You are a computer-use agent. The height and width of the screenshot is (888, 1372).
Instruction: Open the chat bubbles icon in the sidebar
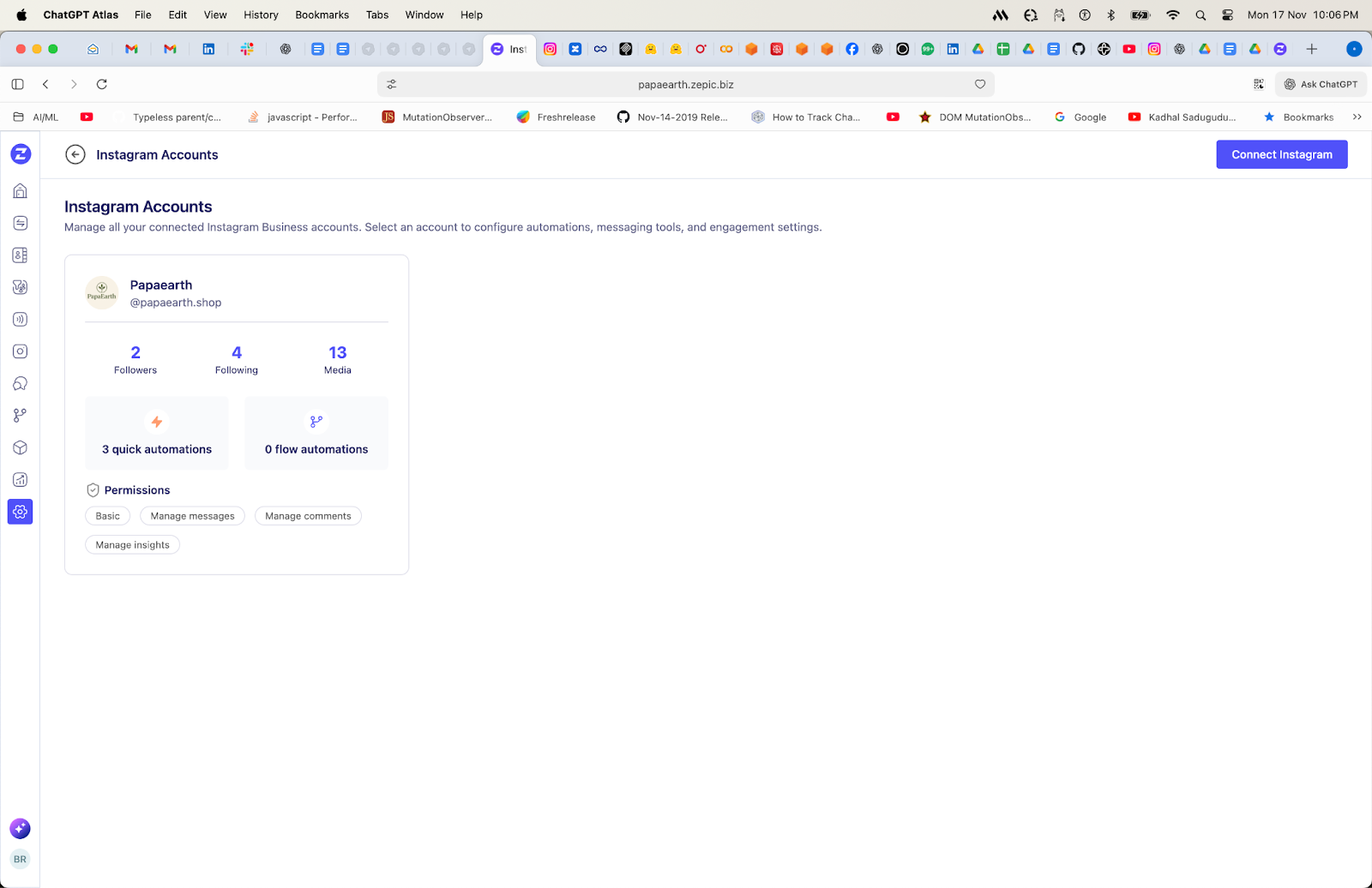[21, 384]
